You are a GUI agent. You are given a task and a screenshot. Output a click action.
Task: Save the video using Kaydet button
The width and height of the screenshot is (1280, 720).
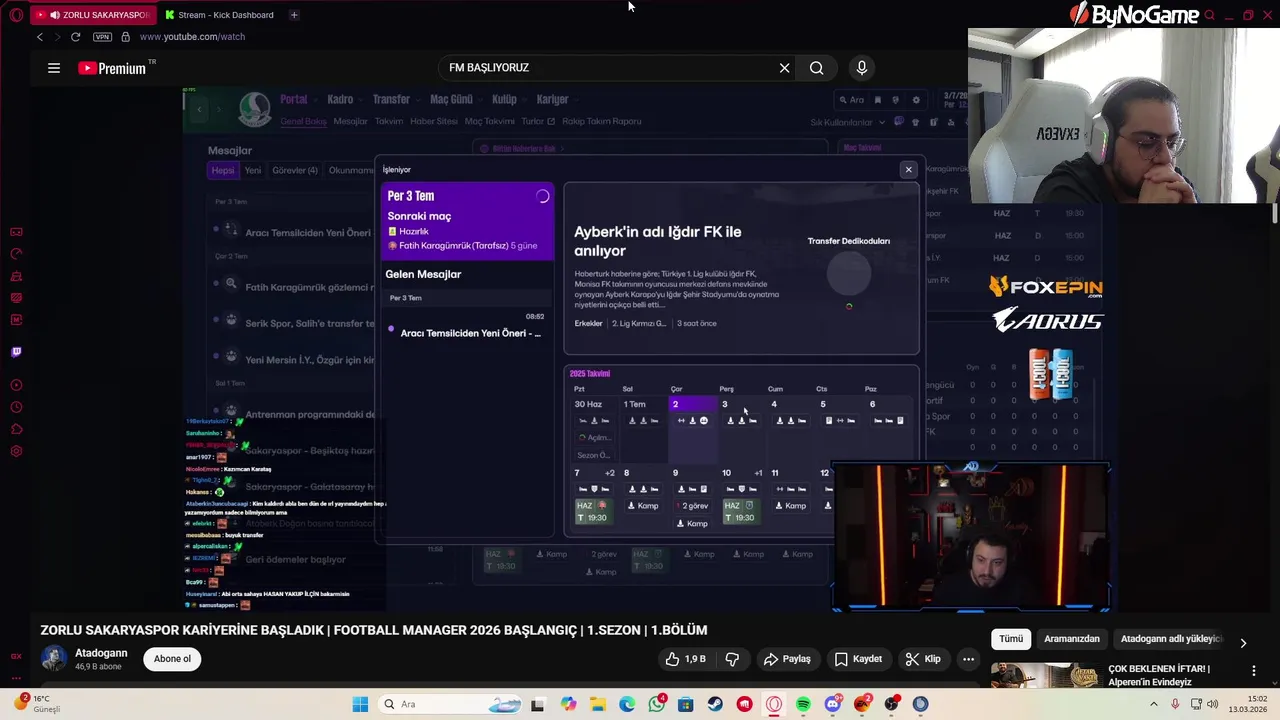tap(858, 659)
